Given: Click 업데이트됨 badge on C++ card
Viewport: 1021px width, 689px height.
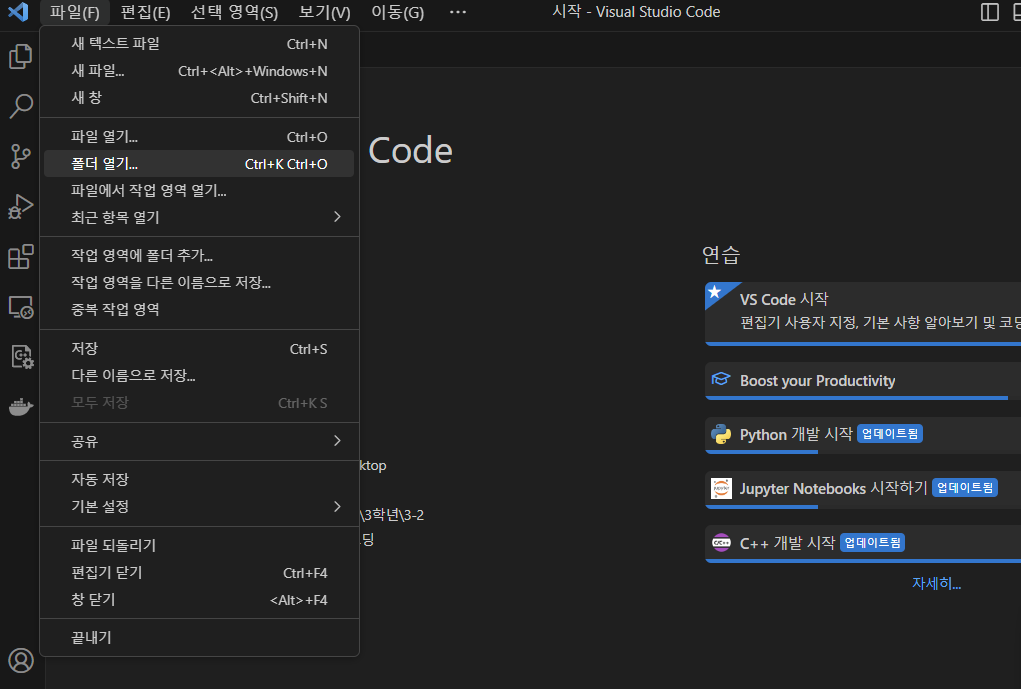Looking at the screenshot, I should coord(873,542).
